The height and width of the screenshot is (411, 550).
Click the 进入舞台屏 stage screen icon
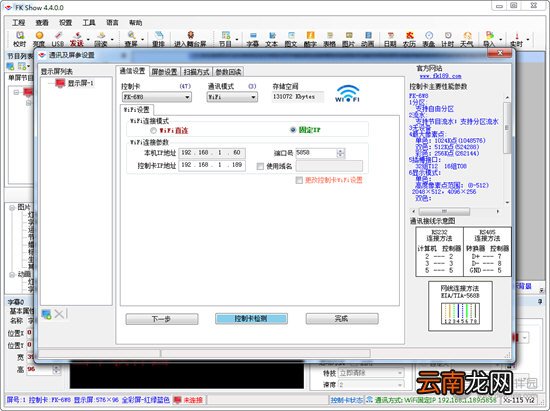(x=190, y=39)
